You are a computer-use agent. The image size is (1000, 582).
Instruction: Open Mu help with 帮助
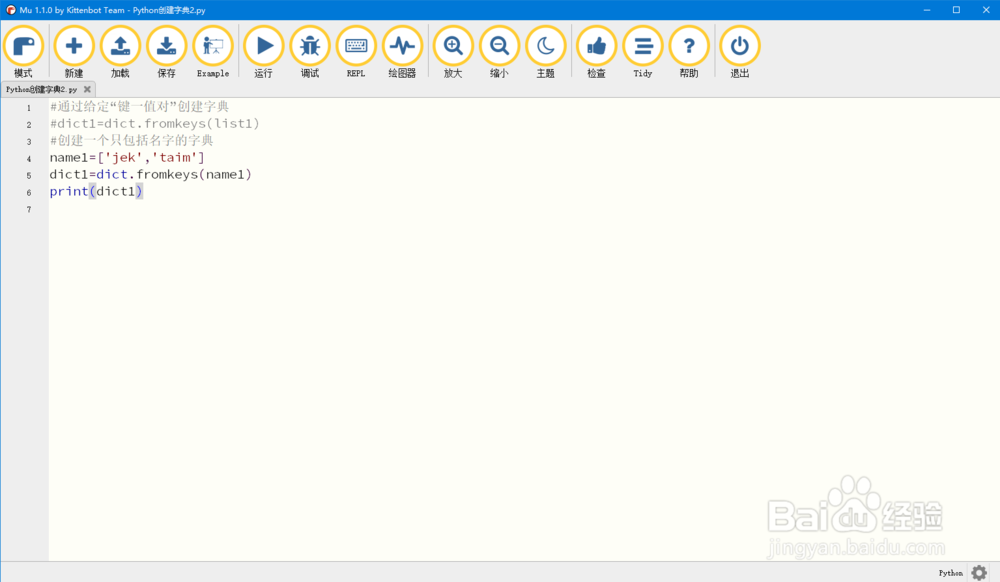tap(689, 45)
